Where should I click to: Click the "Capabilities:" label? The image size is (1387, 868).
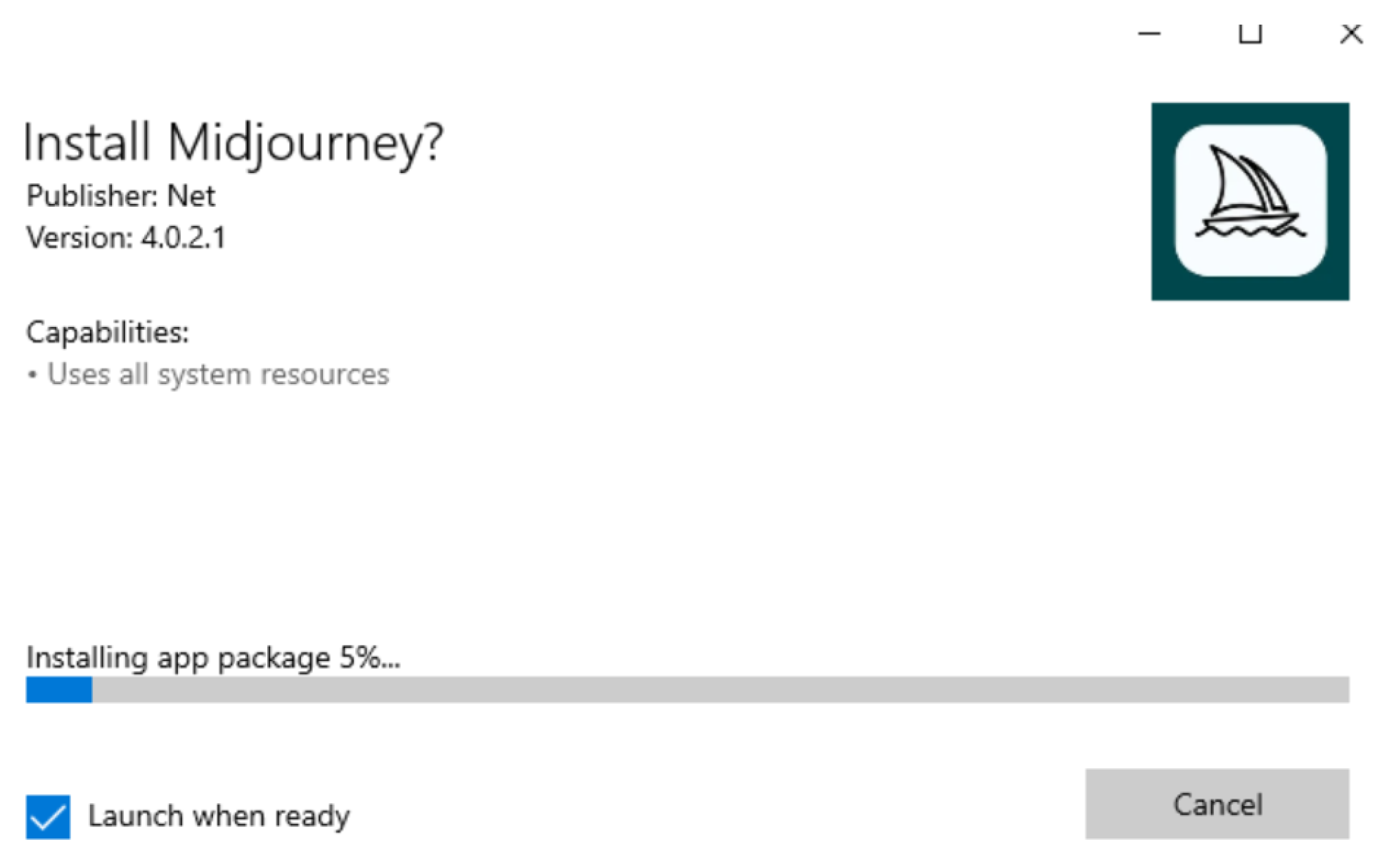[108, 332]
